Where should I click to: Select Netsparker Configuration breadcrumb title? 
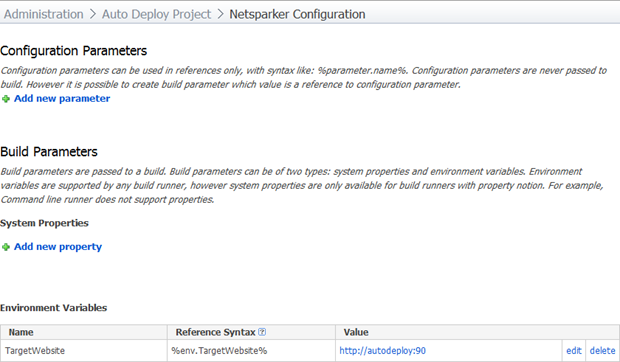point(297,14)
